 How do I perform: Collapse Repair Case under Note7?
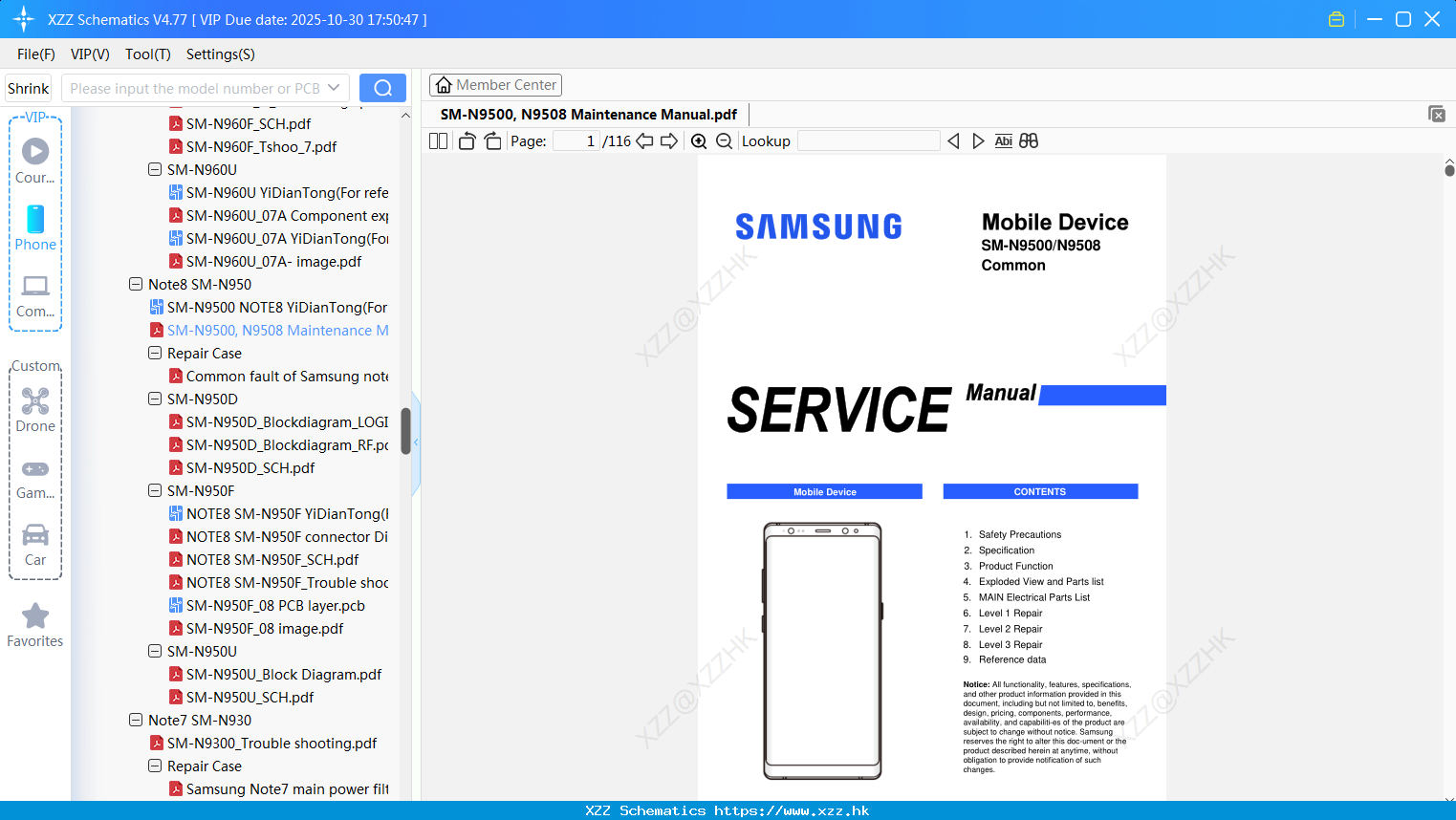[155, 766]
